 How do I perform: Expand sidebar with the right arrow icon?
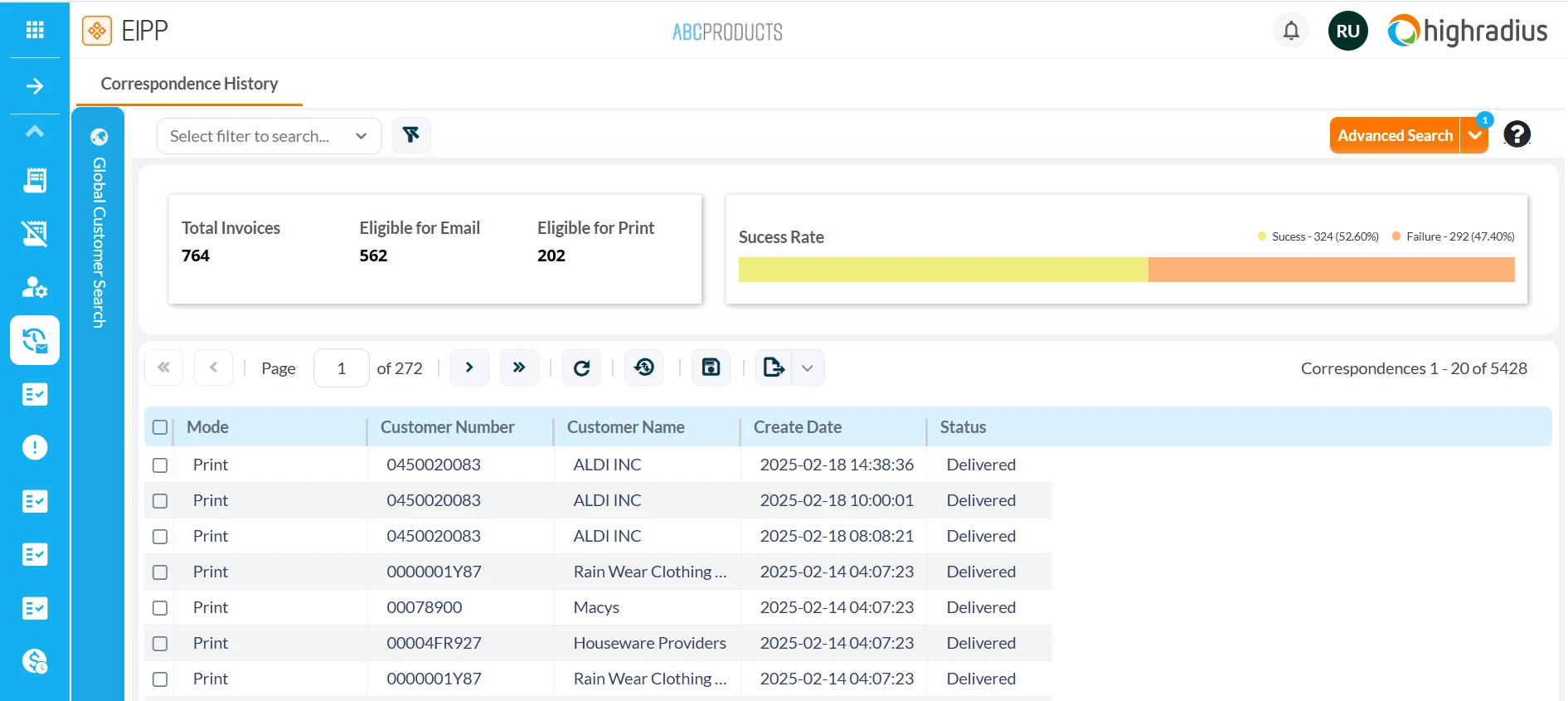click(35, 85)
